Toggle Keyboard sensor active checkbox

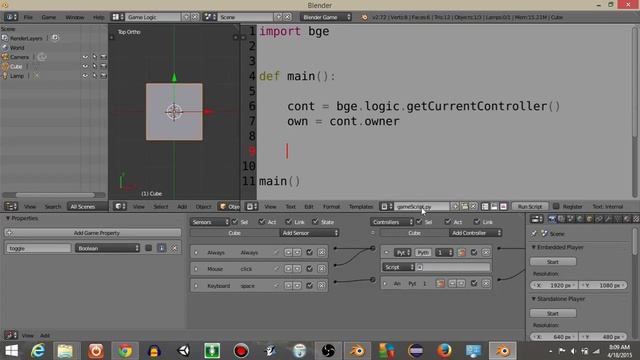(309, 286)
